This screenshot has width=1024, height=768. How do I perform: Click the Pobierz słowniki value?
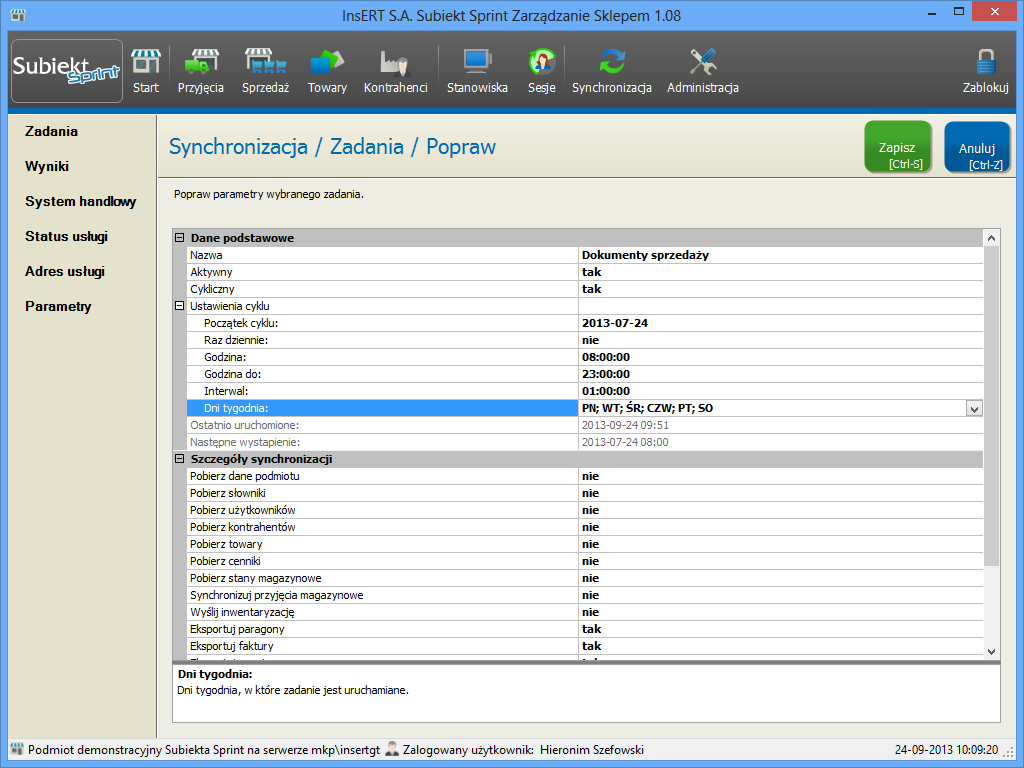pyautogui.click(x=780, y=493)
